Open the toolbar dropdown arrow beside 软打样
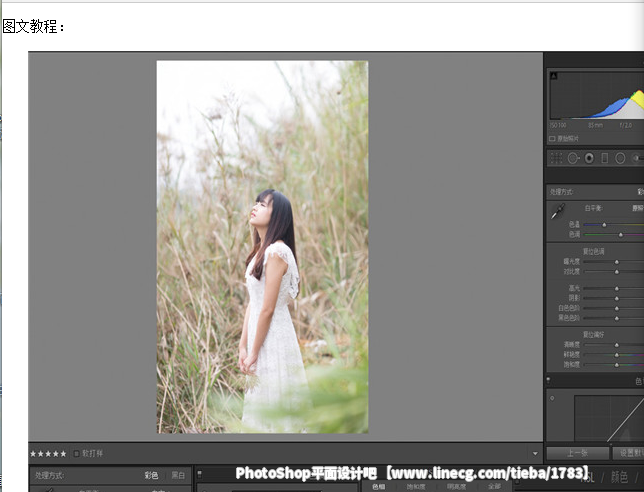 pyautogui.click(x=535, y=453)
